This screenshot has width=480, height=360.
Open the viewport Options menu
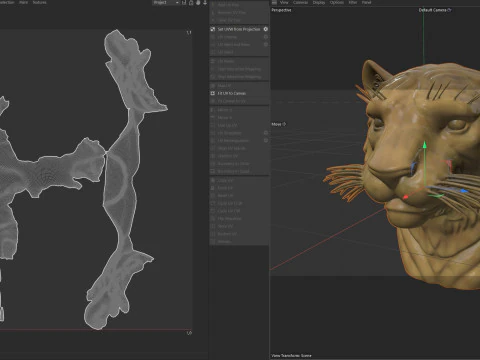click(x=337, y=3)
